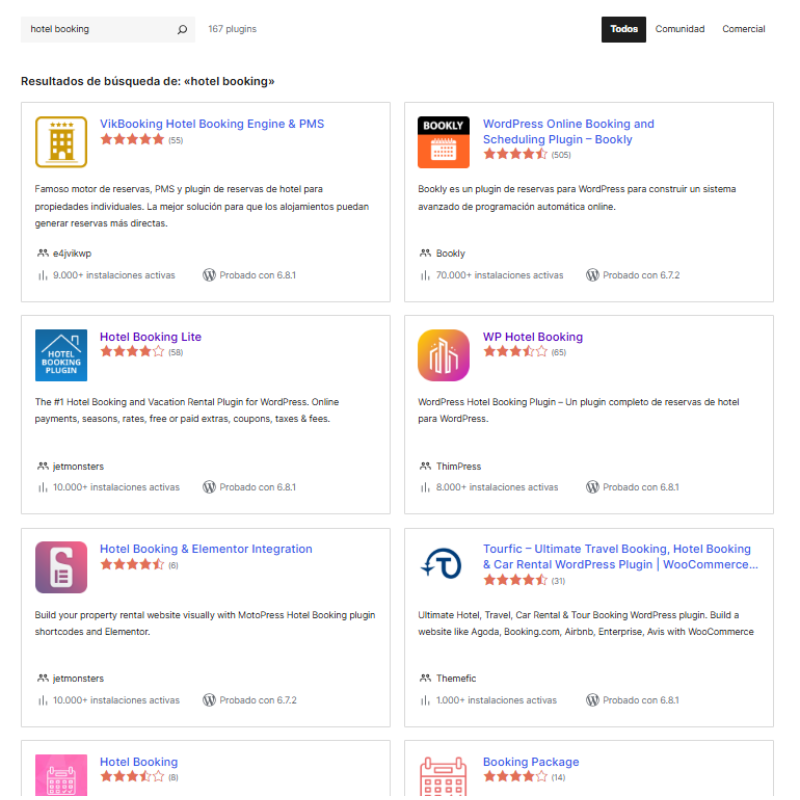Click jetmonsters in Hotel Booking Lite card
800x800 pixels.
point(78,466)
